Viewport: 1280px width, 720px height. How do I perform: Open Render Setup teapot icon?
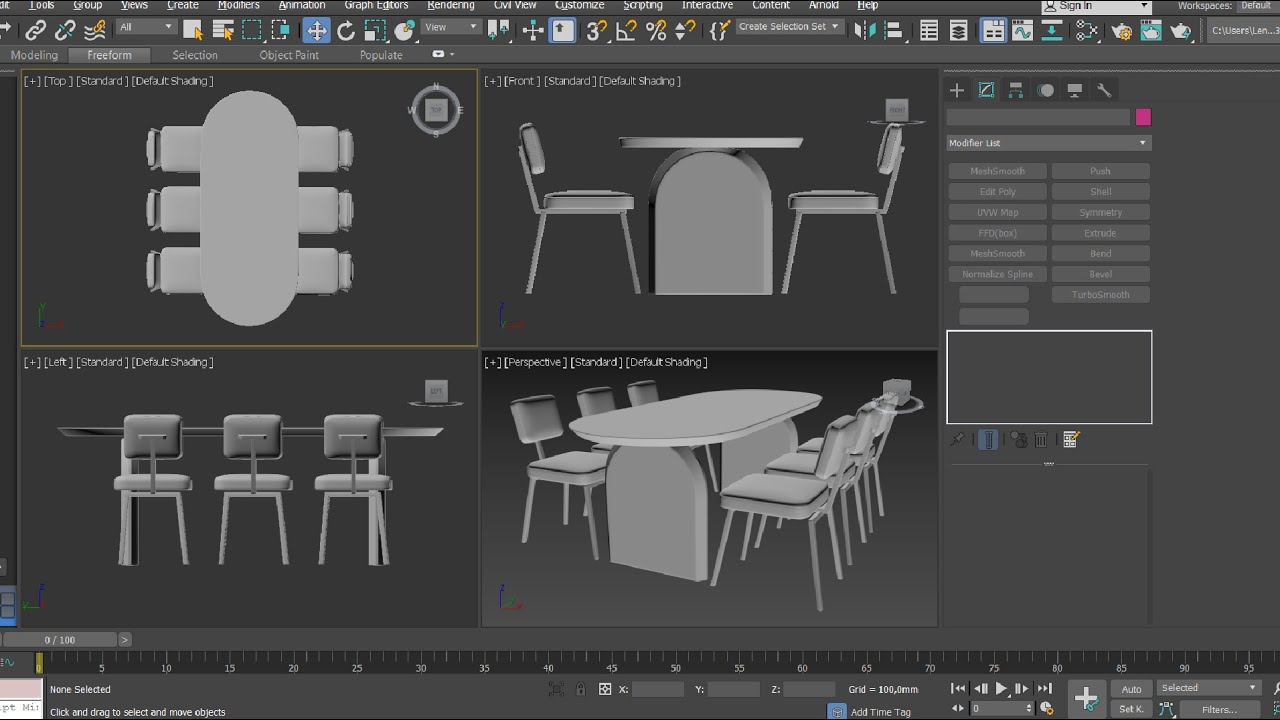coord(1122,31)
